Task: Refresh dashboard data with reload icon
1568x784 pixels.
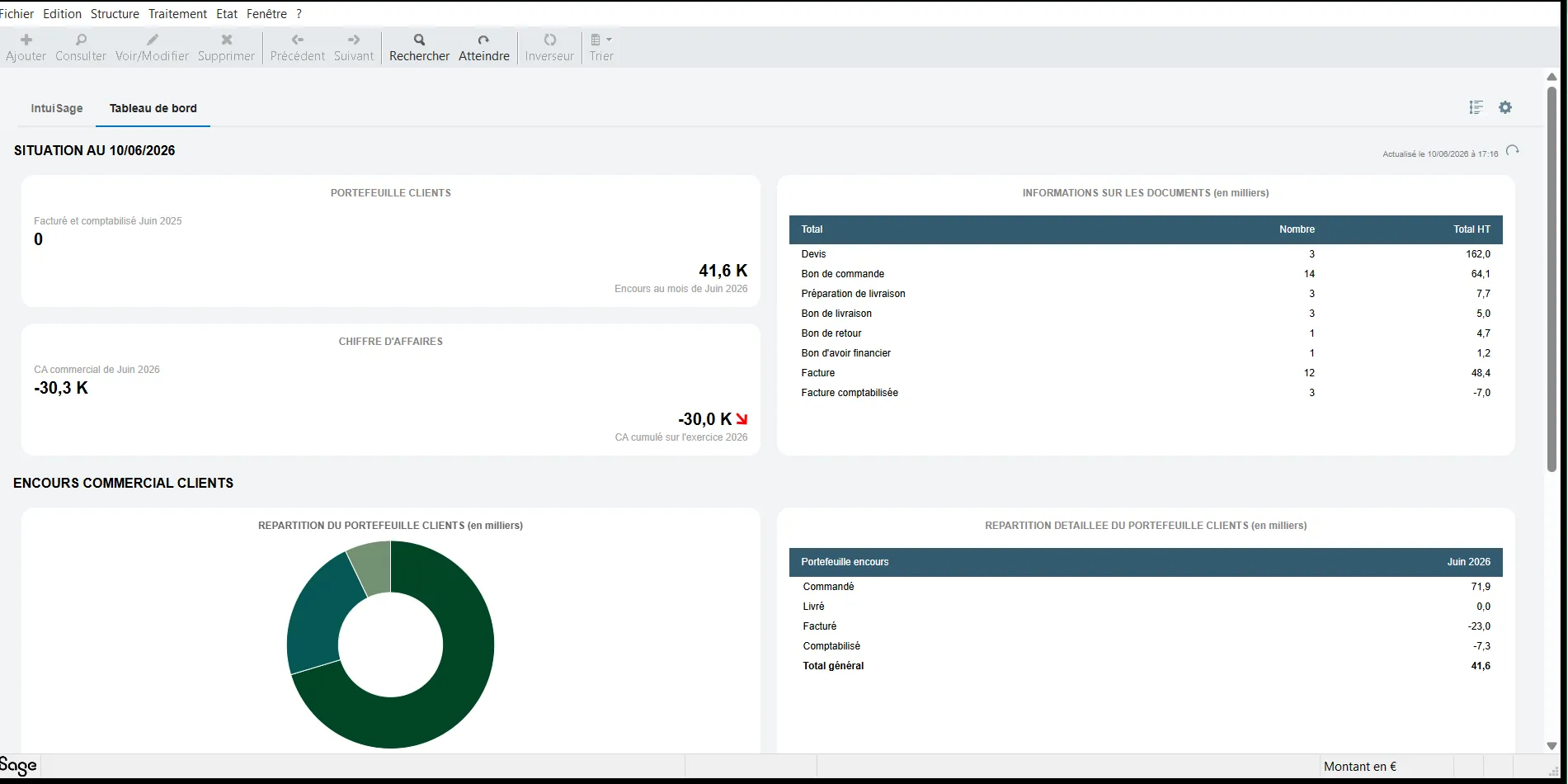Action: pyautogui.click(x=1512, y=151)
